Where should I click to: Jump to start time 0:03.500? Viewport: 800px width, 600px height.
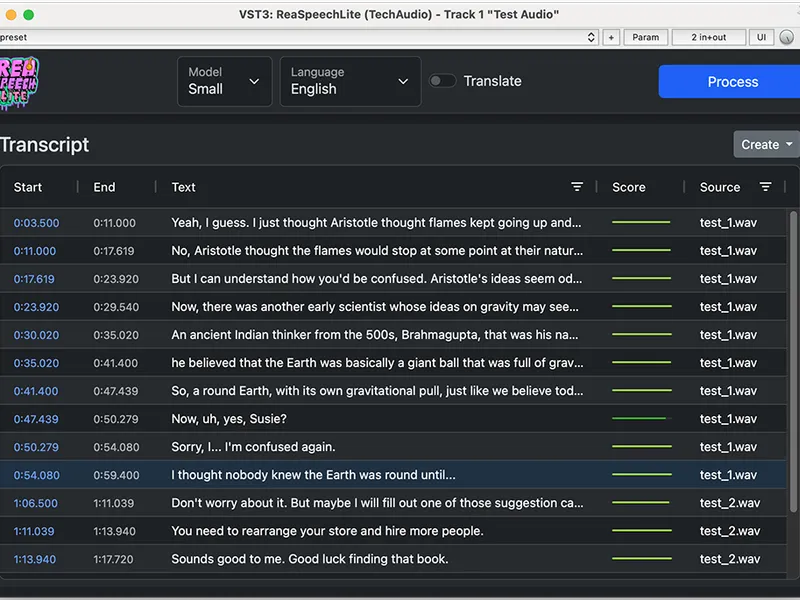36,223
